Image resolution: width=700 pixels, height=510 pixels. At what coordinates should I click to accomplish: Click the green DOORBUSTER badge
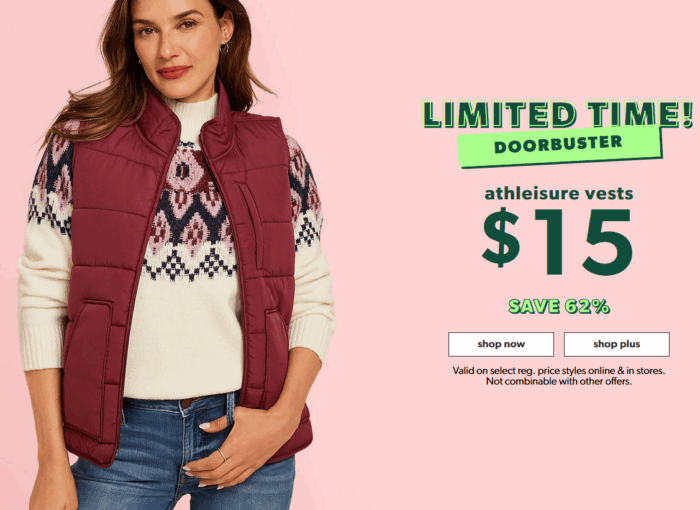[x=560, y=146]
